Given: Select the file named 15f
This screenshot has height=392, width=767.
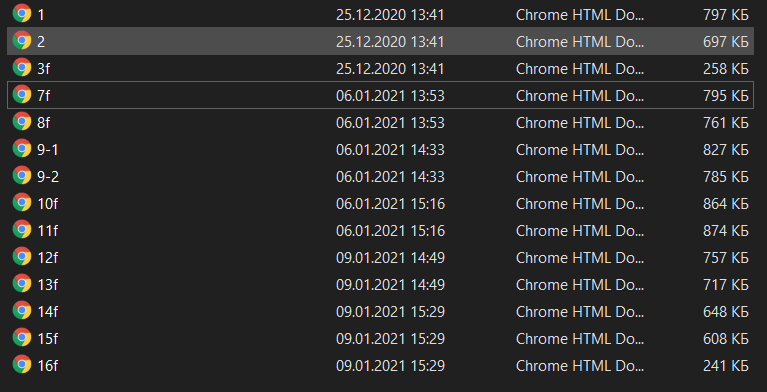Looking at the screenshot, I should tap(47, 338).
